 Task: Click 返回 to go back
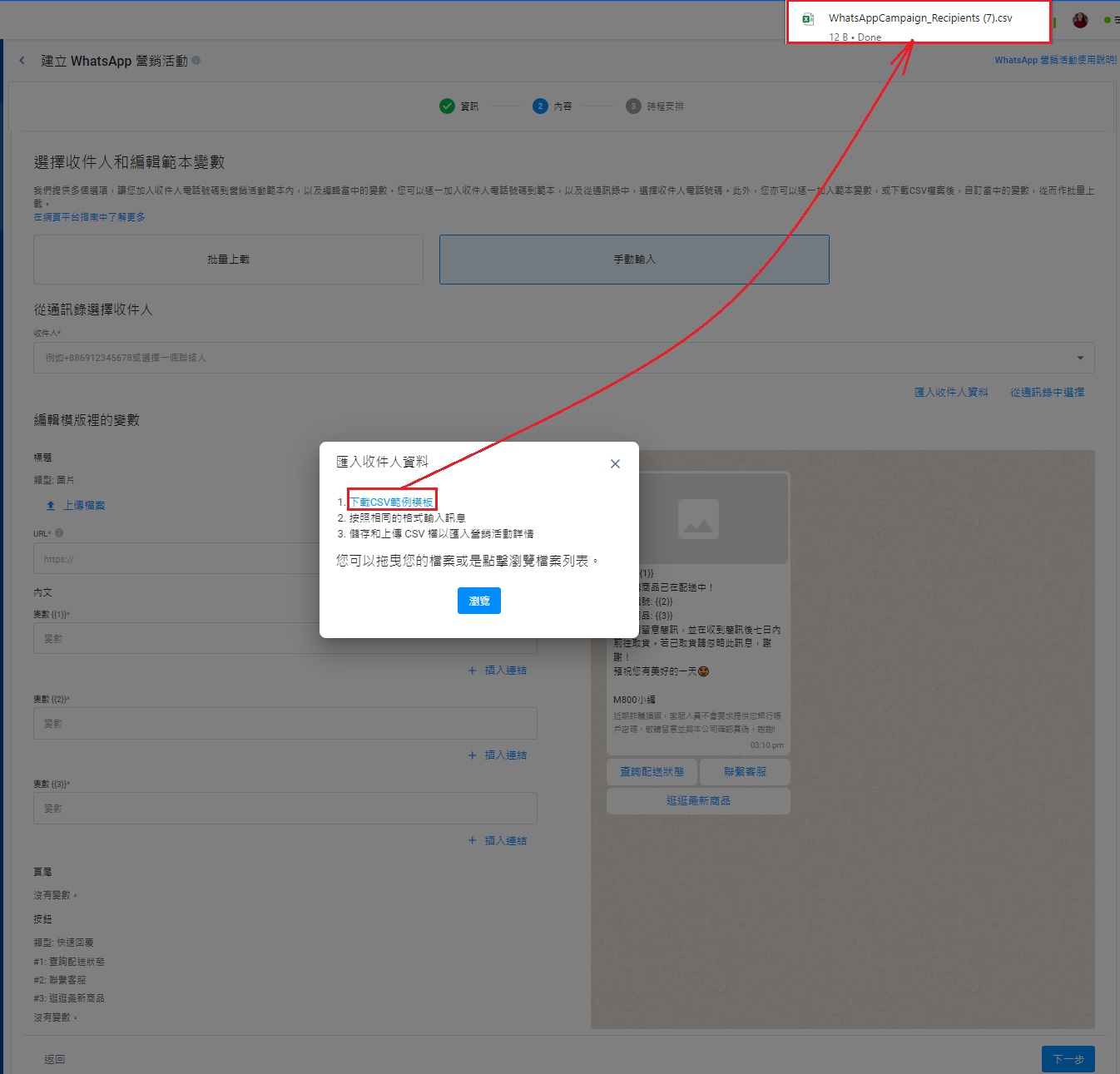coord(54,1059)
